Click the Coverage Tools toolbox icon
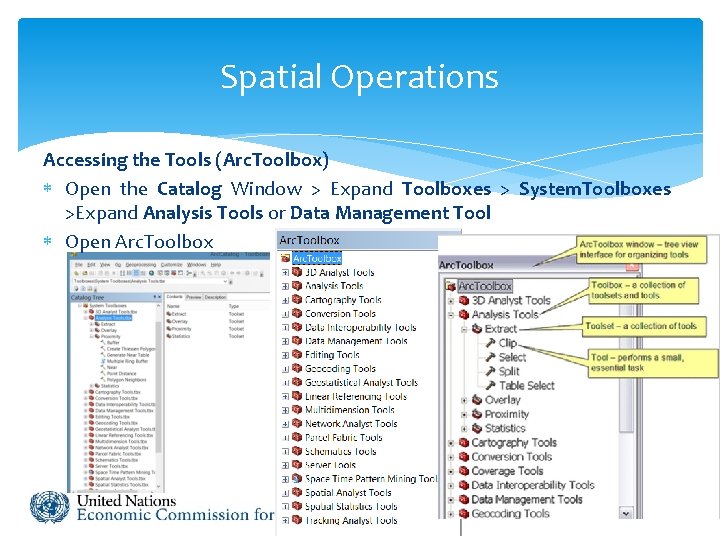720x540 pixels. click(x=464, y=471)
